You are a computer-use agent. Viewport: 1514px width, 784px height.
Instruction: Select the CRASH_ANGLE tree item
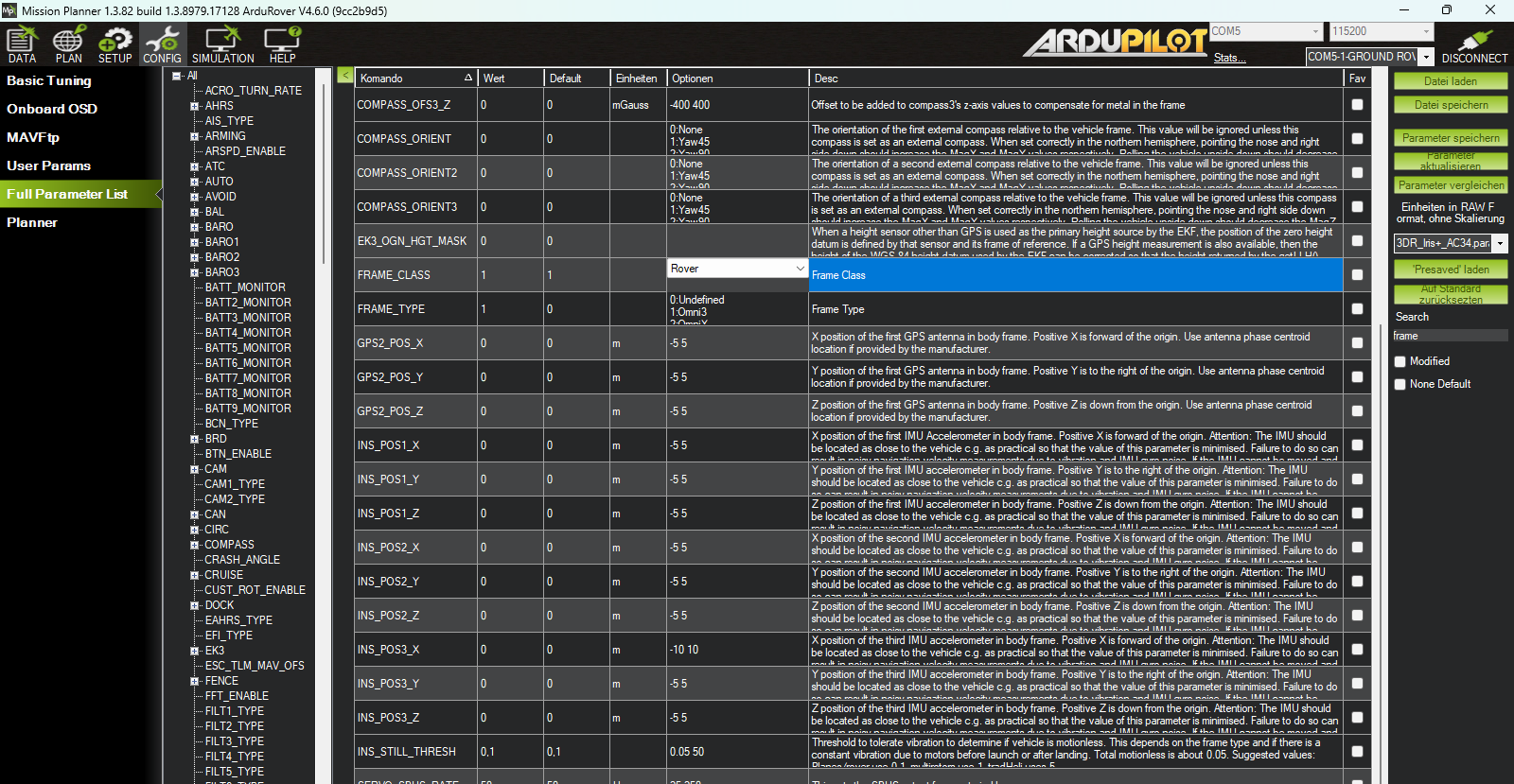(x=242, y=560)
